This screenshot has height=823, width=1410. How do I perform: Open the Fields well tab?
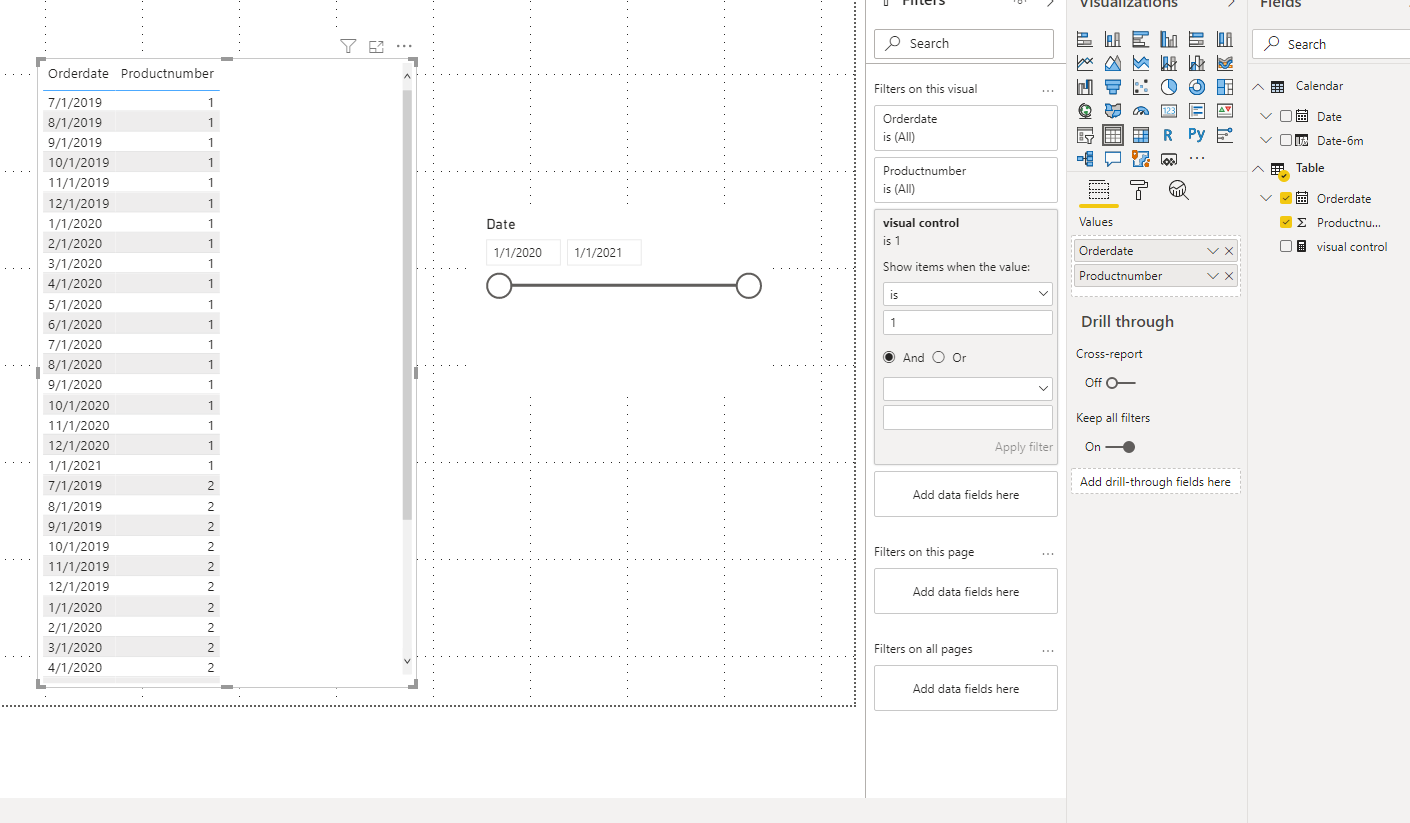pyautogui.click(x=1098, y=190)
